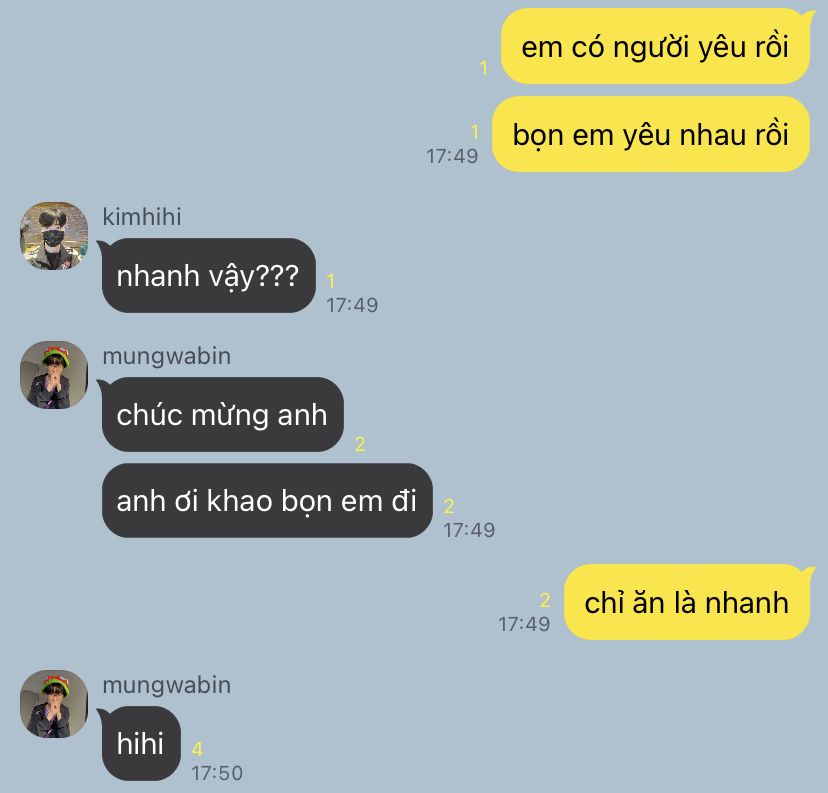Select the 'em có người yêu rồi' bubble
The image size is (828, 793).
pos(655,46)
